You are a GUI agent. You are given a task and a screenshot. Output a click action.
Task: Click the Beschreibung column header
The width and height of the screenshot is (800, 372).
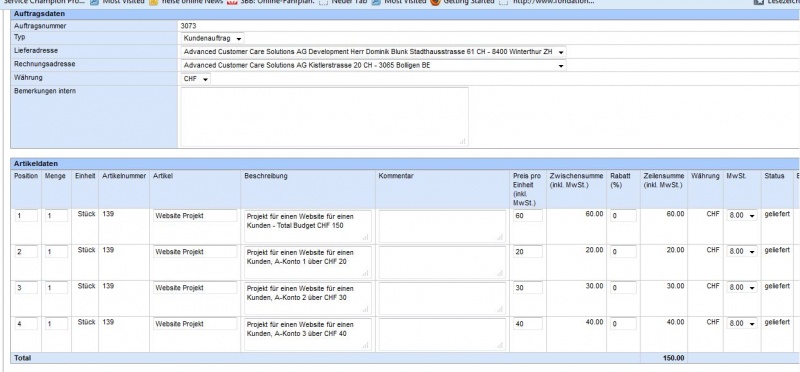(x=266, y=176)
